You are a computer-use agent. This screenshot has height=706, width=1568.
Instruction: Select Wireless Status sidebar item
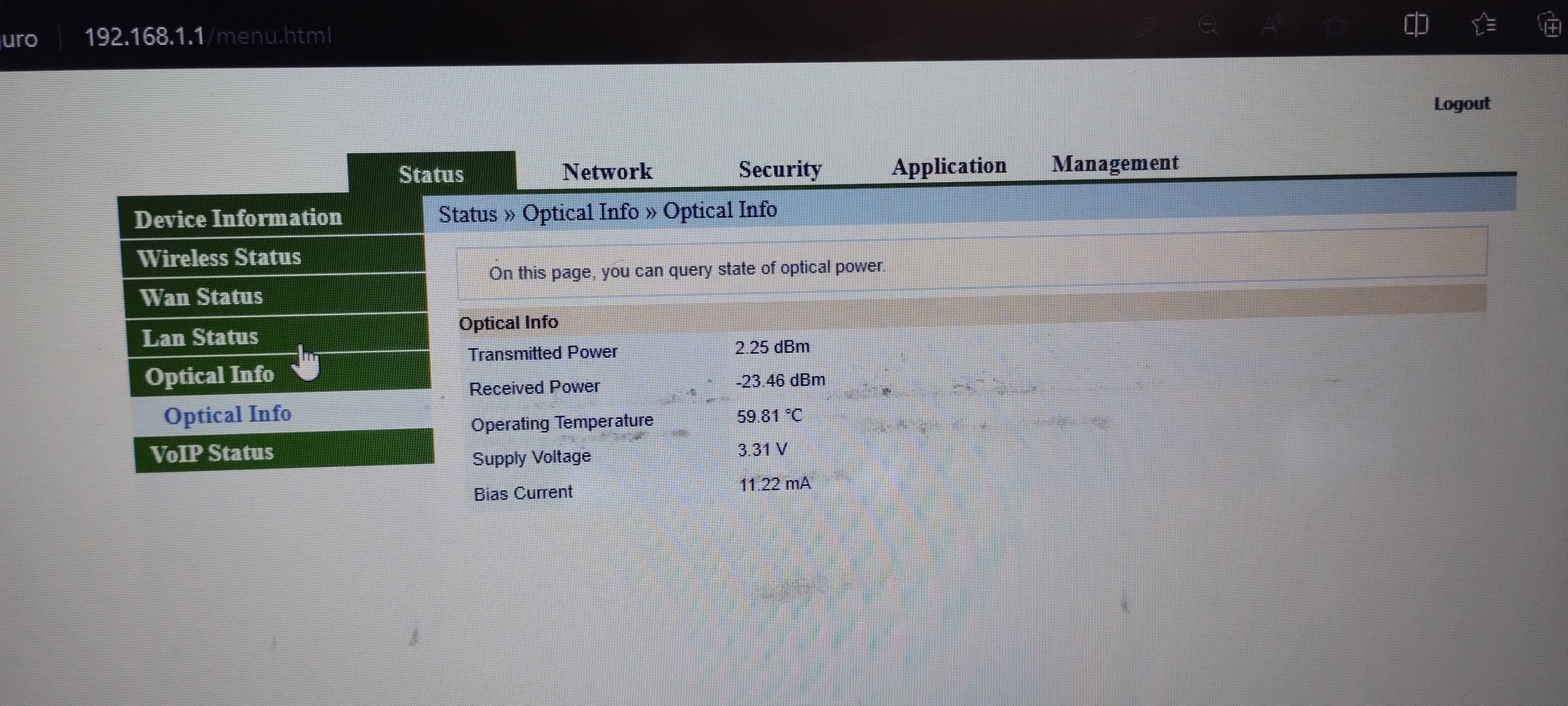point(219,258)
